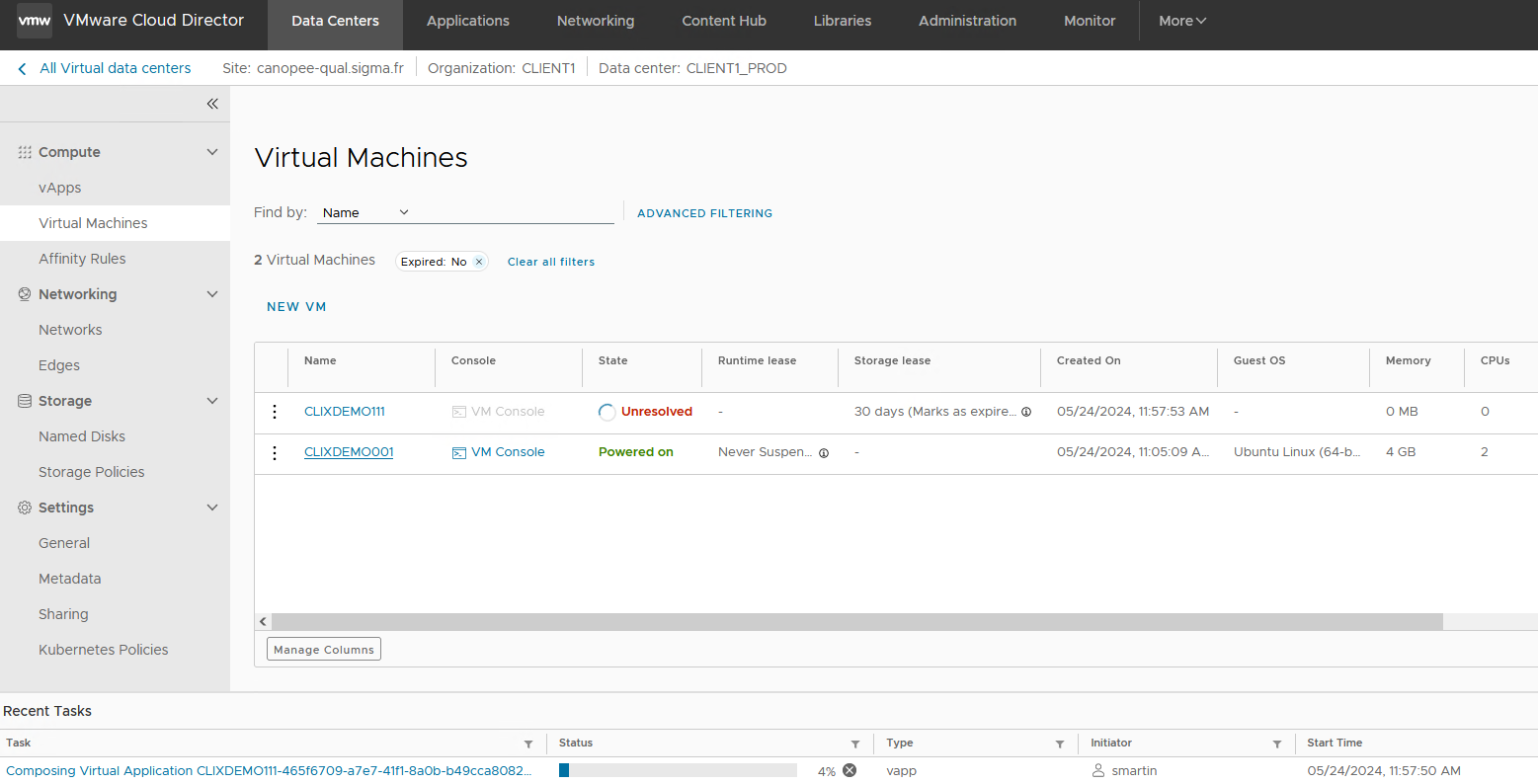Click the runtime lease info icon
The width and height of the screenshot is (1538, 784).
tap(824, 453)
